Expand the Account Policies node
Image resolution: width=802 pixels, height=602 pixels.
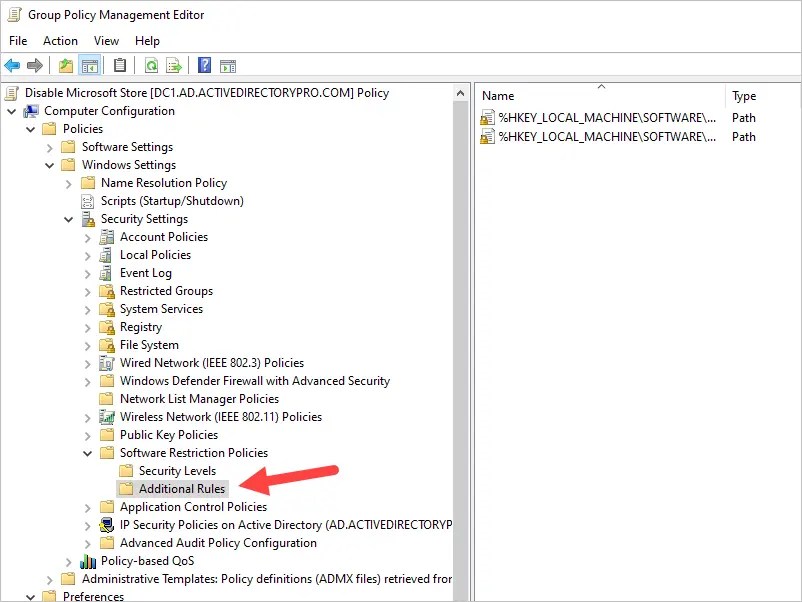(87, 237)
